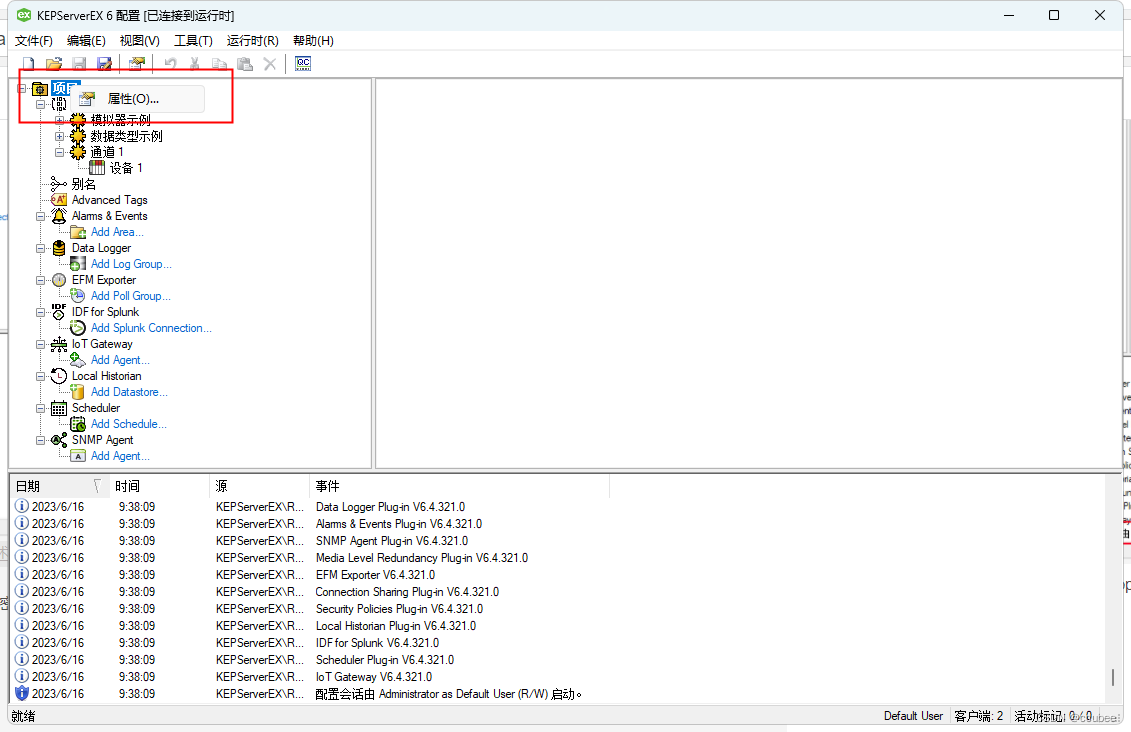Click Add Agent... under IoT Gateway
The width and height of the screenshot is (1131, 732).
[120, 360]
